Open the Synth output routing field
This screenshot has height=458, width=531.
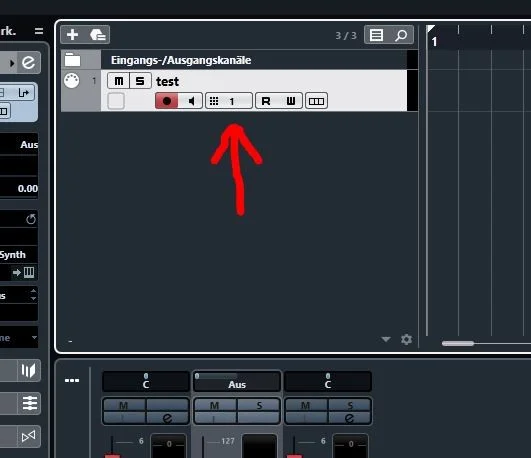(19, 254)
